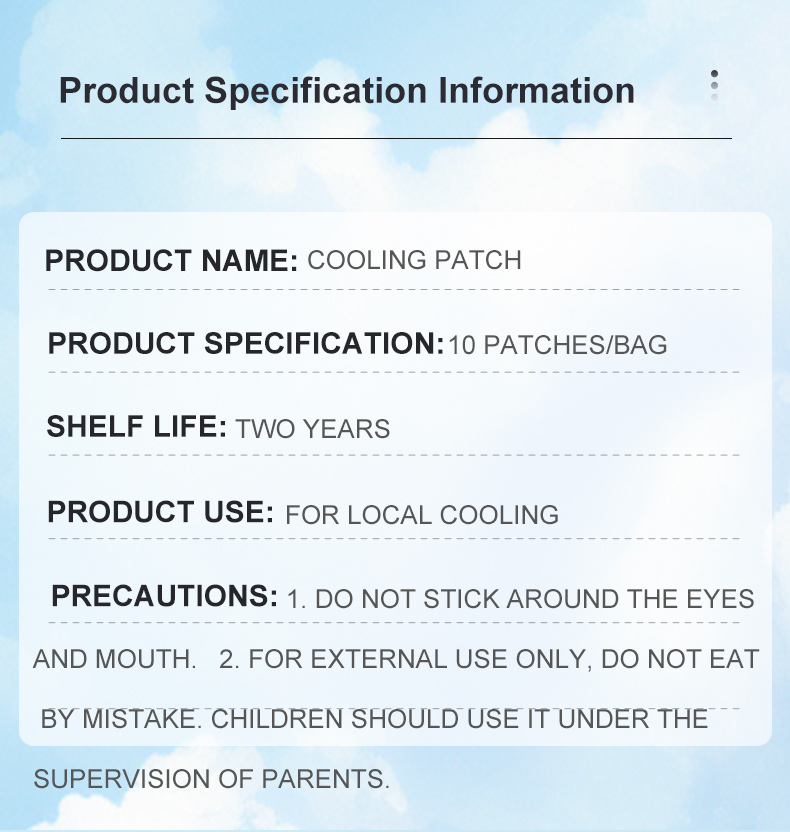
Task: Click the horizontal divider under the heading
Action: point(396,138)
